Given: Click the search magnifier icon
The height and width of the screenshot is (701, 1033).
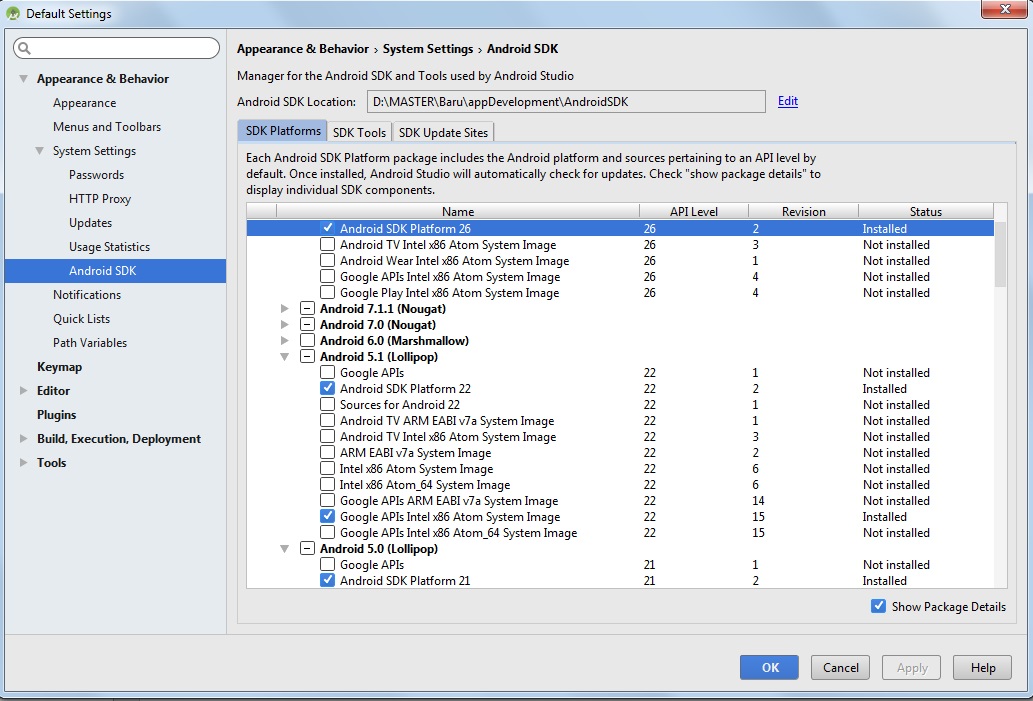Looking at the screenshot, I should (25, 48).
